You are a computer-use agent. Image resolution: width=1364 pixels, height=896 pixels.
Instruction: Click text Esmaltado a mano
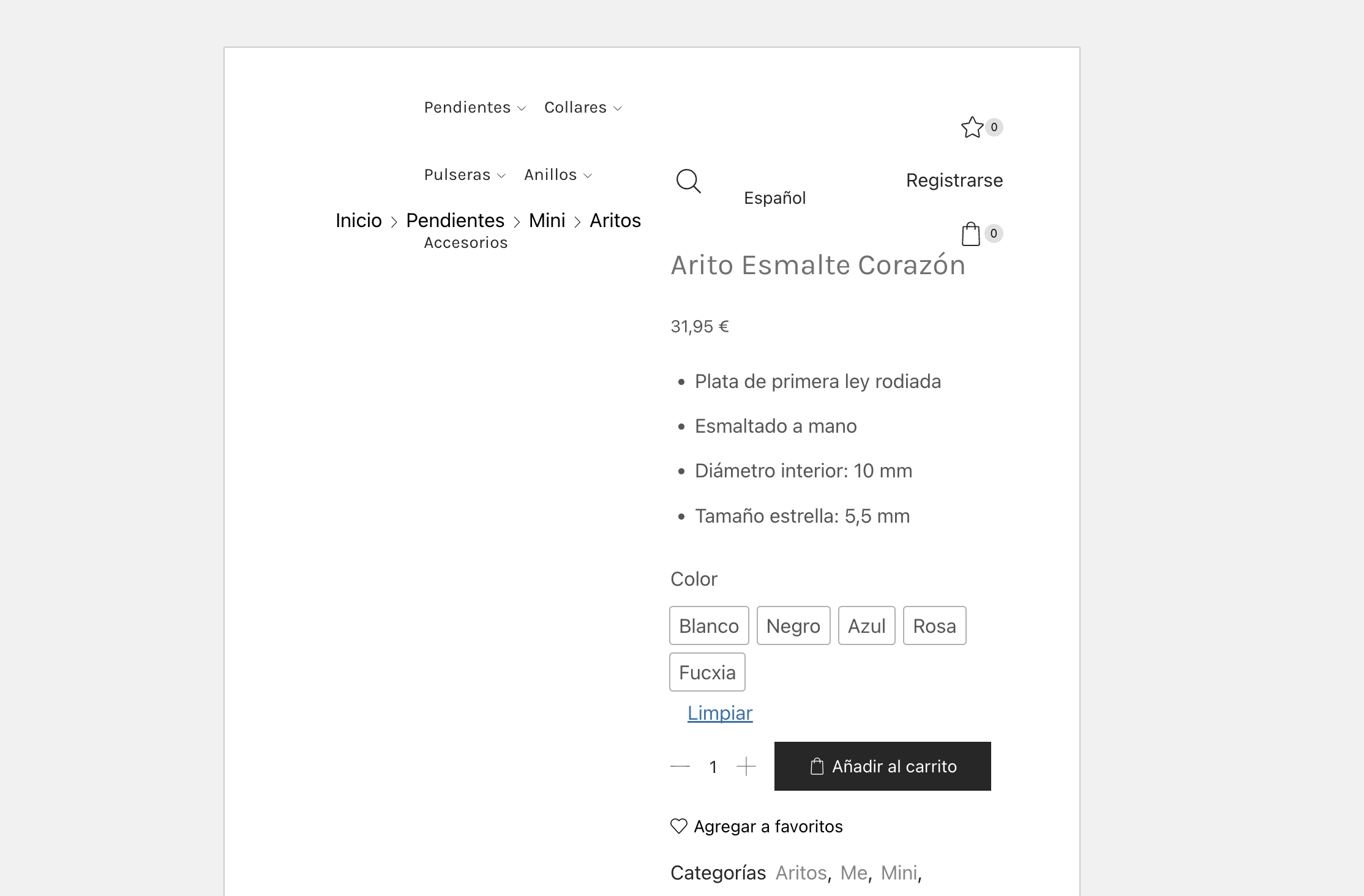[x=776, y=427]
